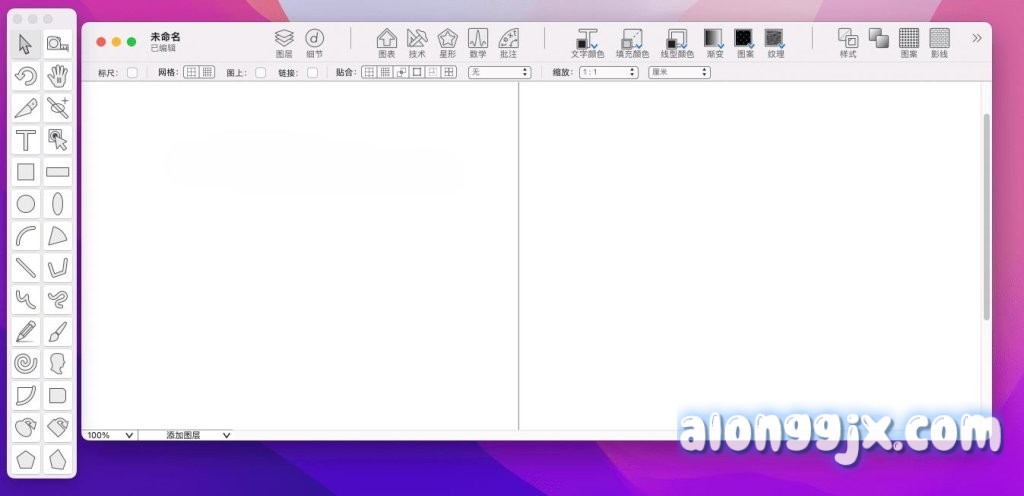The height and width of the screenshot is (496, 1024).
Task: Select the quarter-circle shape tool
Action: click(x=25, y=395)
